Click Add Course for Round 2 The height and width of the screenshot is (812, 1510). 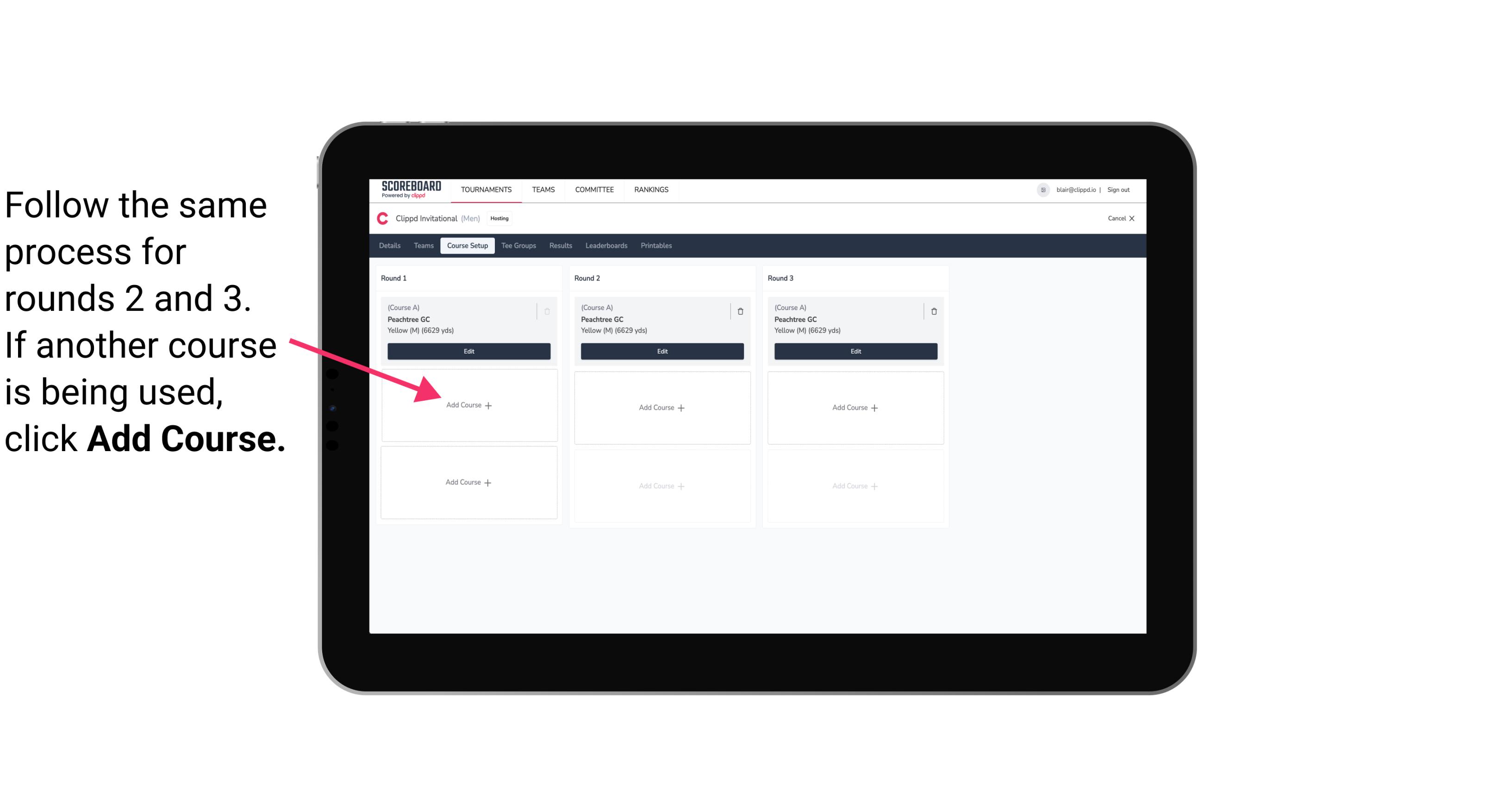pos(660,407)
